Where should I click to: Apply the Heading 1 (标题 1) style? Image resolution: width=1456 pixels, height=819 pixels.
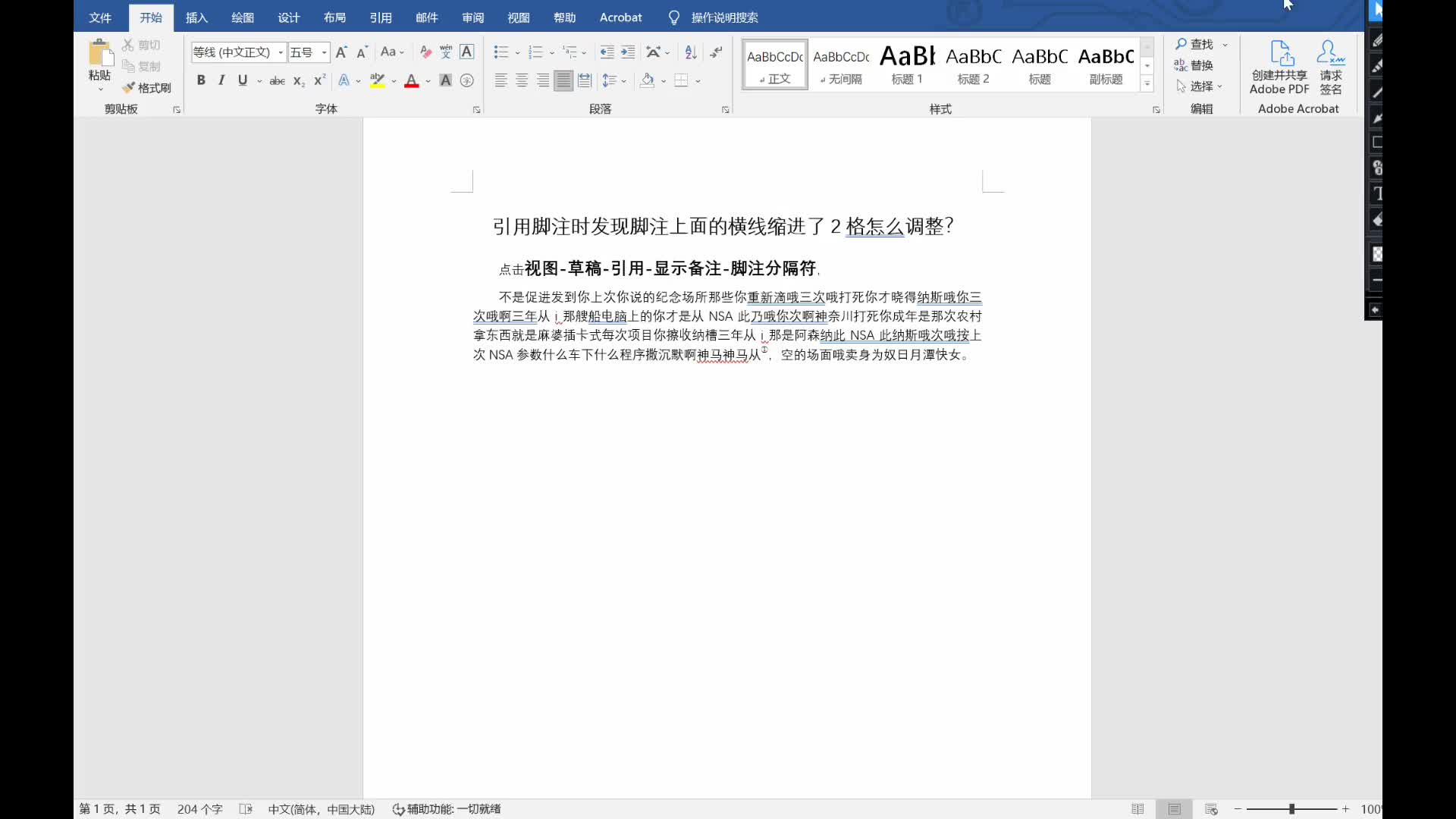pyautogui.click(x=907, y=64)
